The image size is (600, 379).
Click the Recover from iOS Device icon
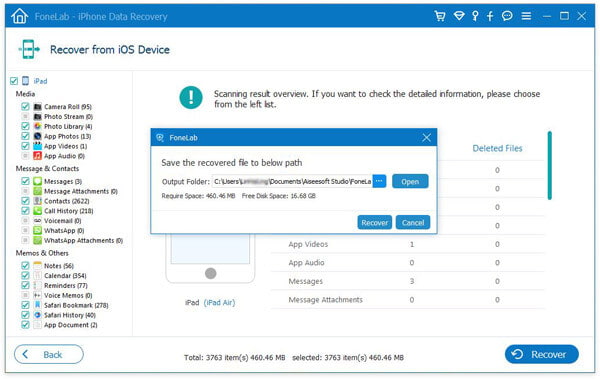coord(29,49)
